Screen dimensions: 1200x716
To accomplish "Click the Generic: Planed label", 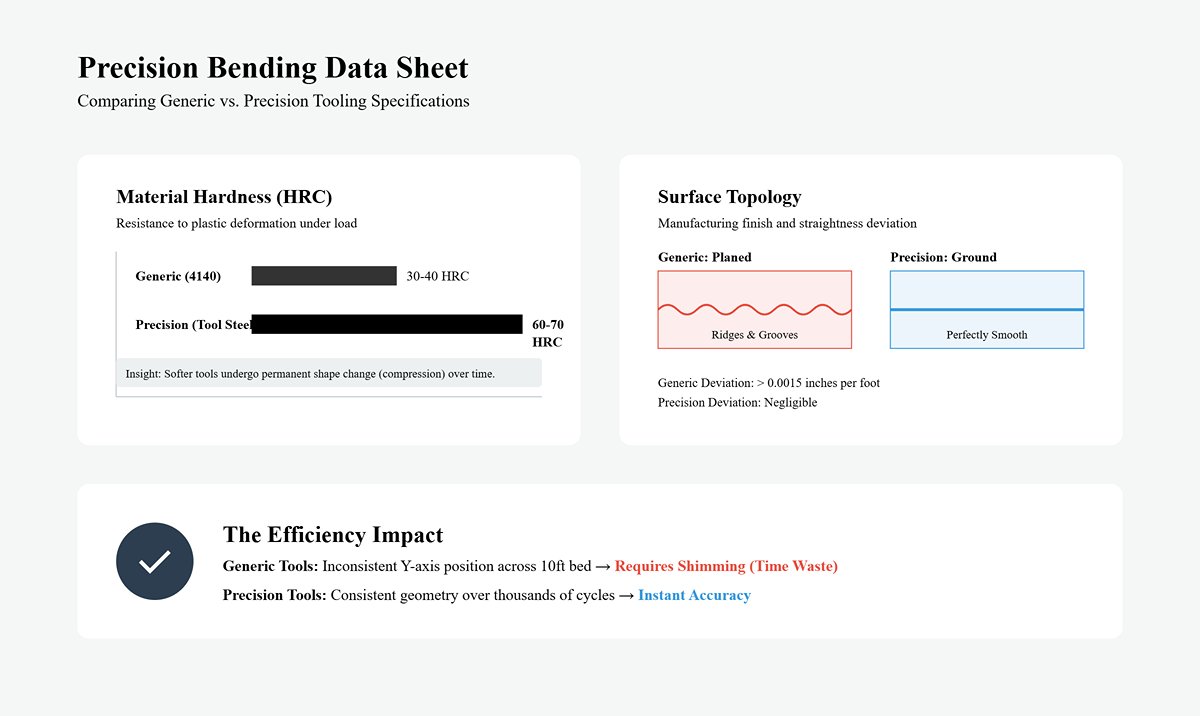I will pos(705,257).
